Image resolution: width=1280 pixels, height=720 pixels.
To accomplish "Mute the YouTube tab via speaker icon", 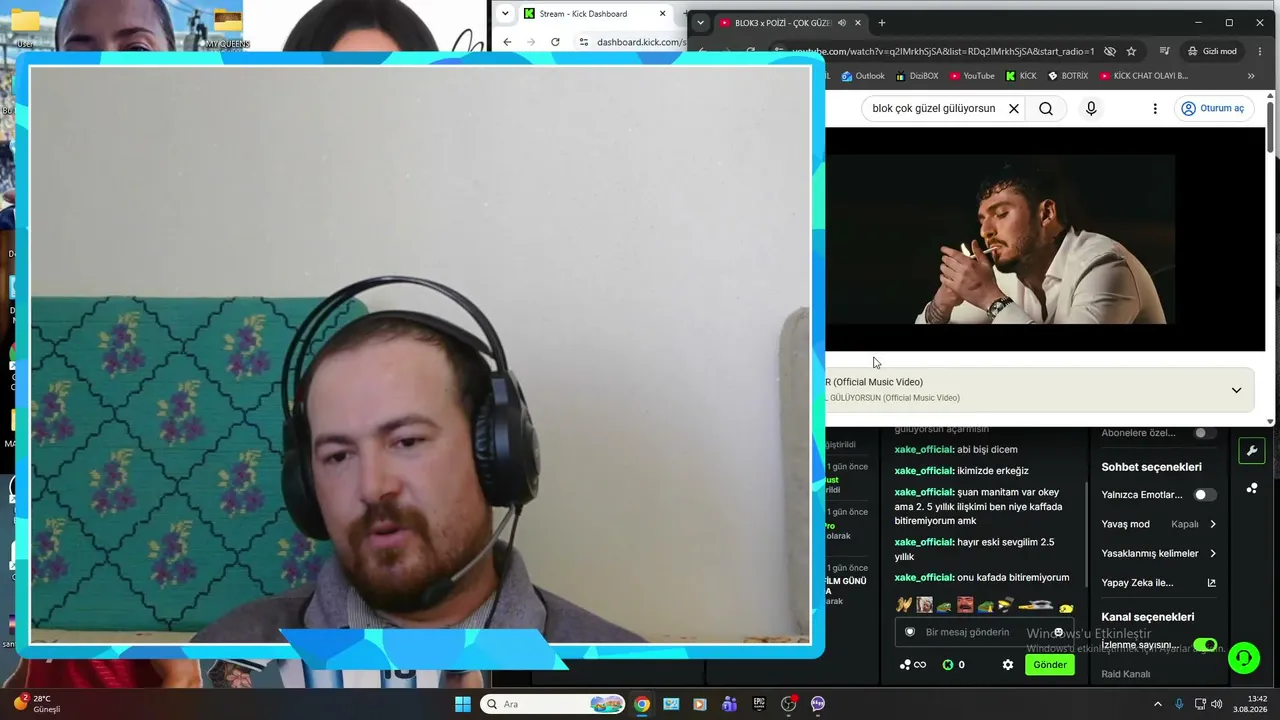I will pos(842,22).
